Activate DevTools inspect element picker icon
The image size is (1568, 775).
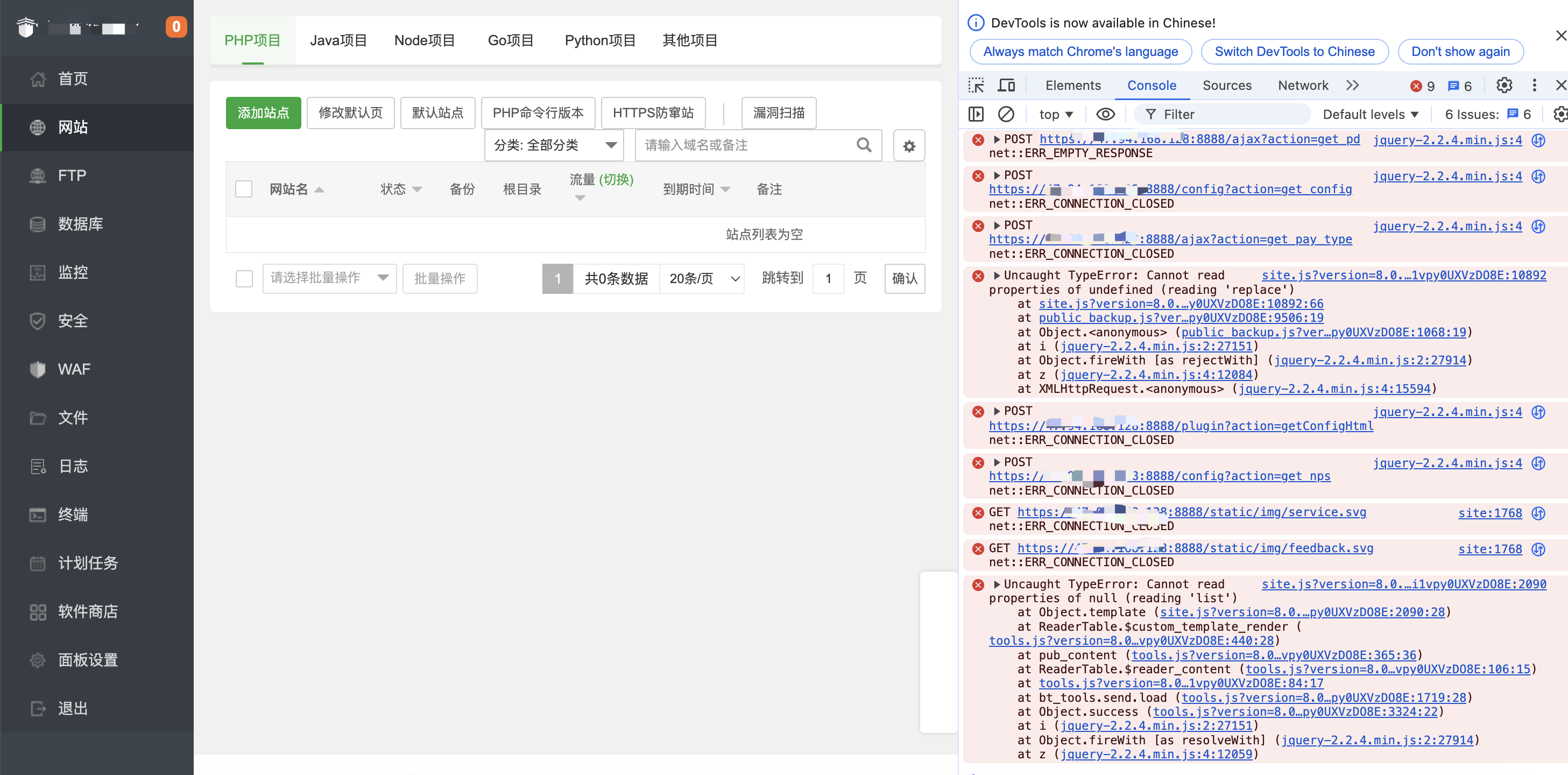coord(976,86)
